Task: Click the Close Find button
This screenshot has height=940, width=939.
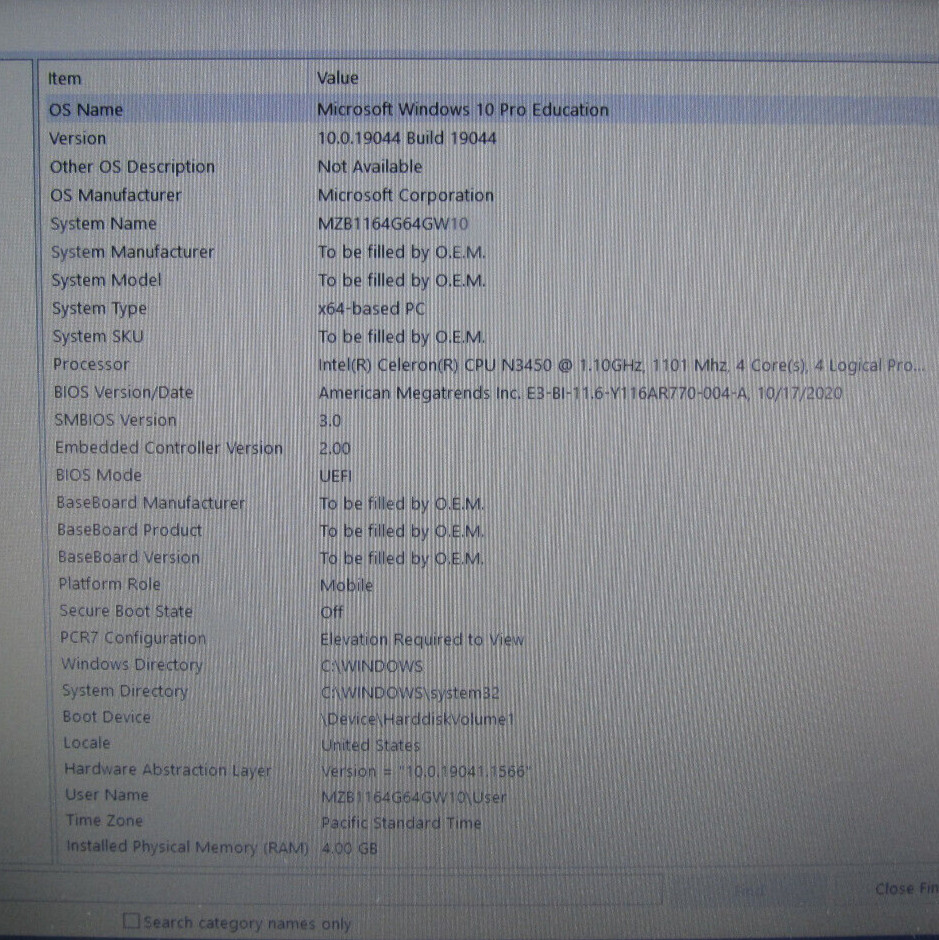Action: 907,888
